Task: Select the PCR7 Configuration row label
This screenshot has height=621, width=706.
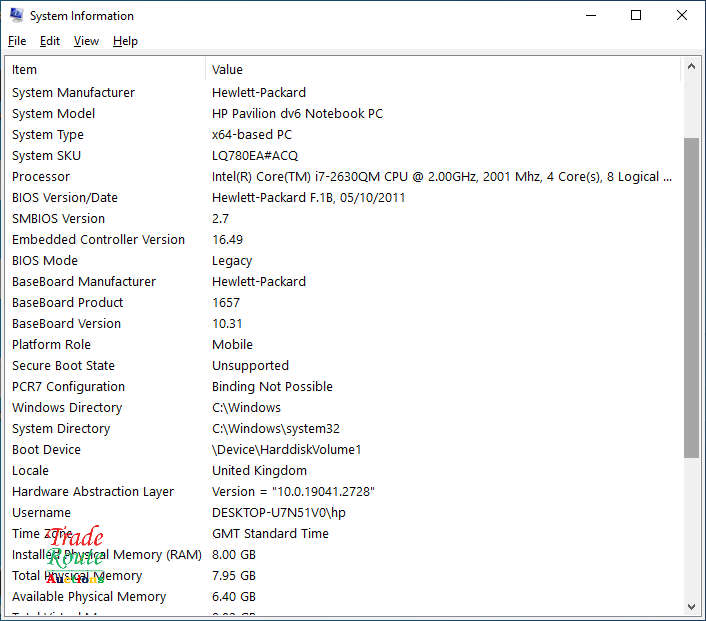Action: 68,387
